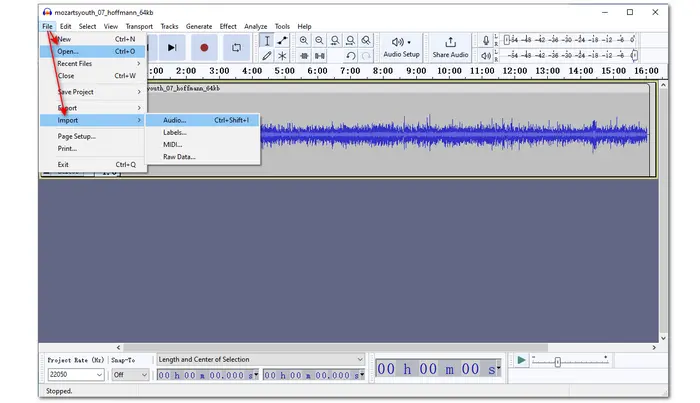
Task: Click the Zoom In magnifier icon
Action: coord(304,41)
